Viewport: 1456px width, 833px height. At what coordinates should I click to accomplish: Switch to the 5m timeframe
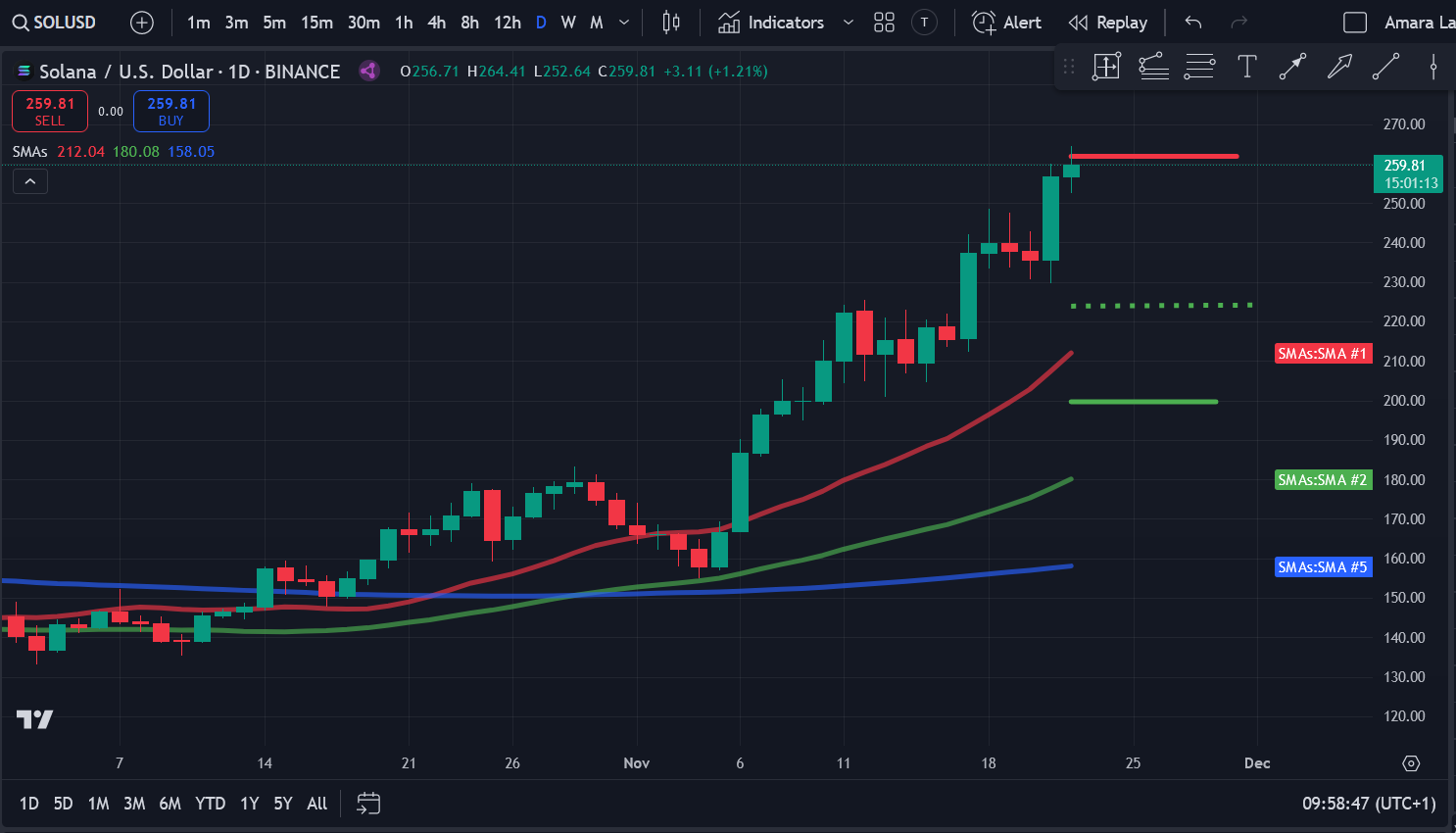[274, 23]
